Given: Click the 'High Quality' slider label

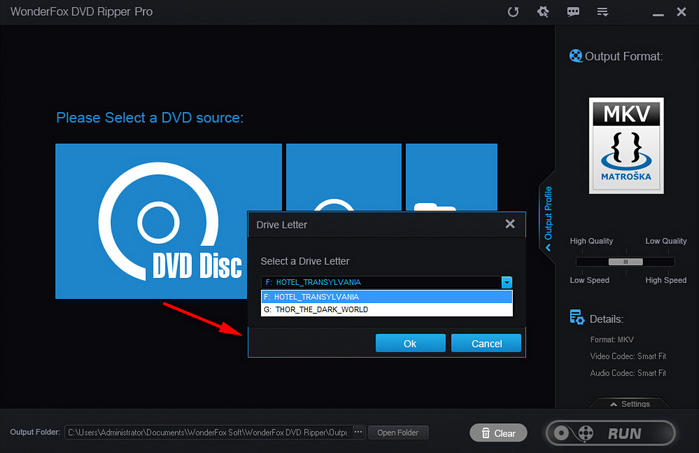Looking at the screenshot, I should pos(591,241).
